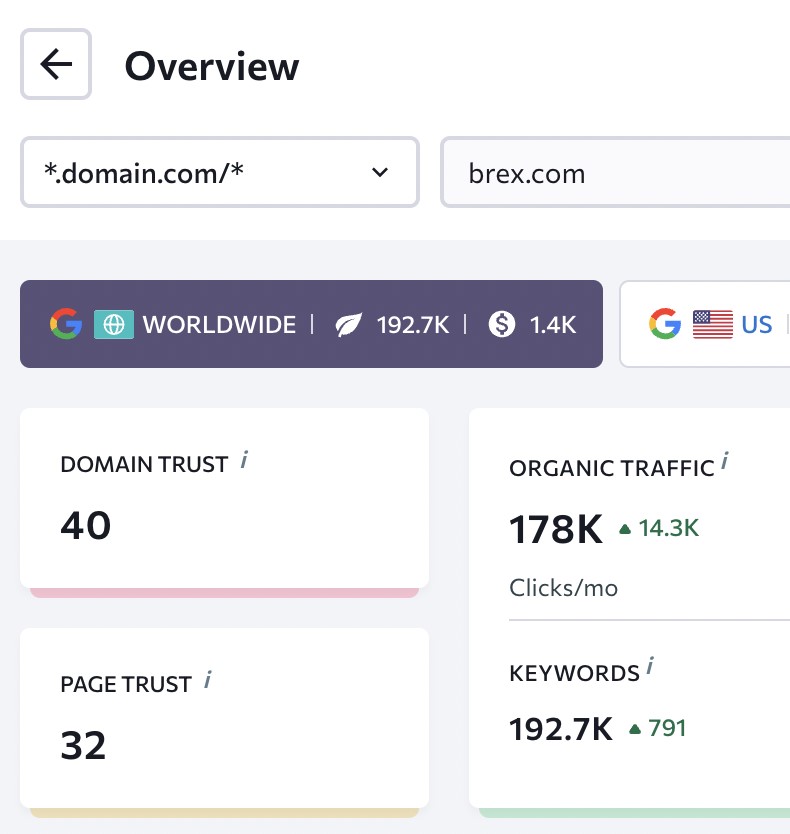Click the Domain Trust value 40
This screenshot has height=834, width=790.
(86, 526)
